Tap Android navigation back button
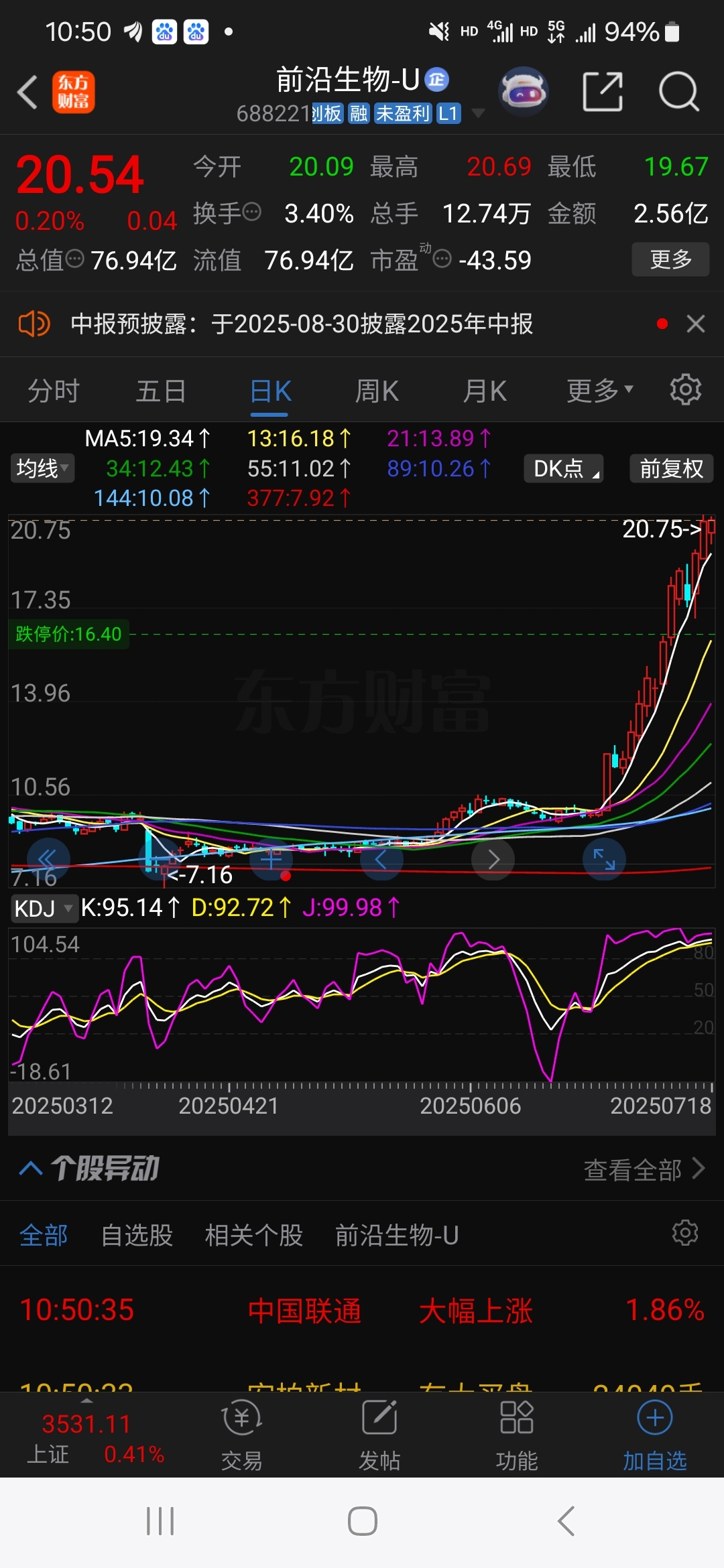Screen dimensions: 724x1568 point(566,1521)
